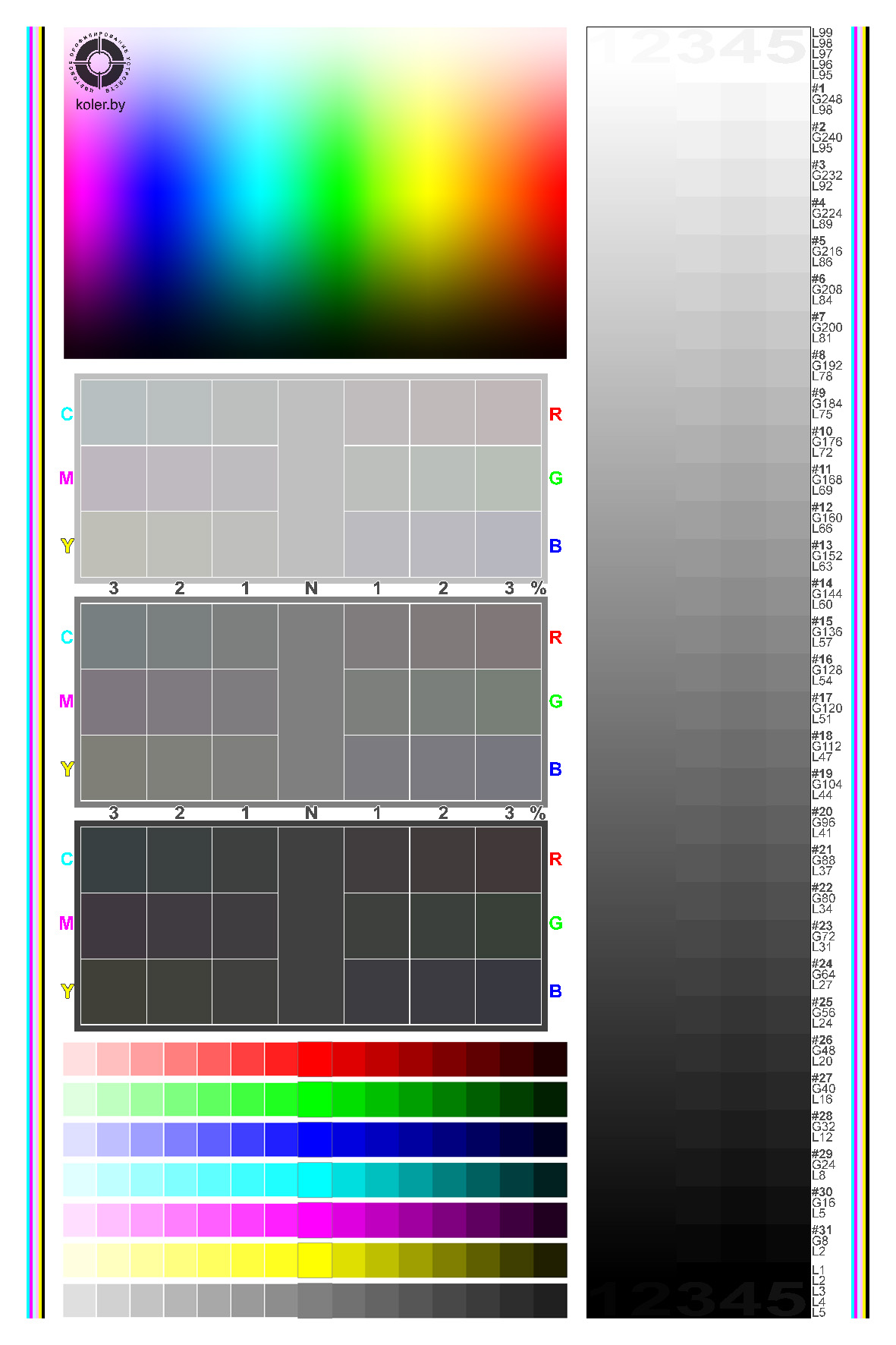896x1345 pixels.
Task: Click the pure red swatch in red row
Action: [x=315, y=1060]
